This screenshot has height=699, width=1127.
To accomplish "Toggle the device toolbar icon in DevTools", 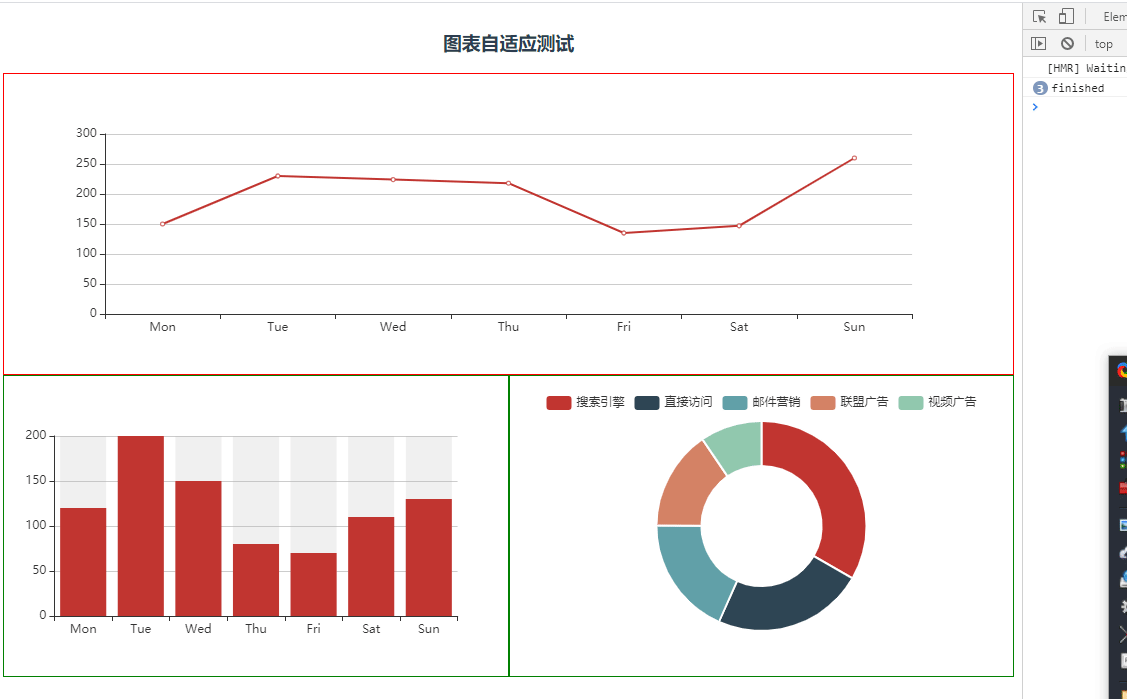I will 1066,17.
